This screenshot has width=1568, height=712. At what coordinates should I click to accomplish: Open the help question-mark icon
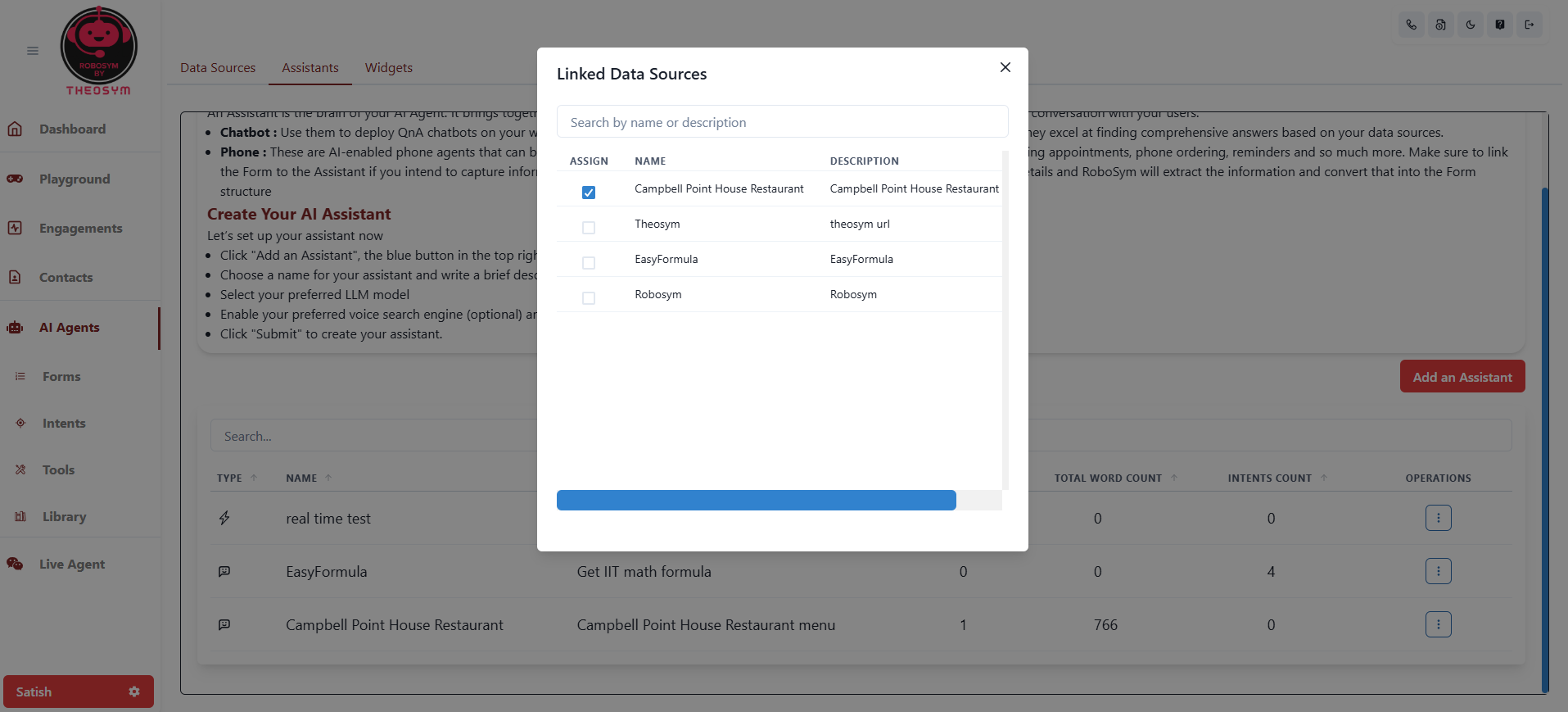1500,25
